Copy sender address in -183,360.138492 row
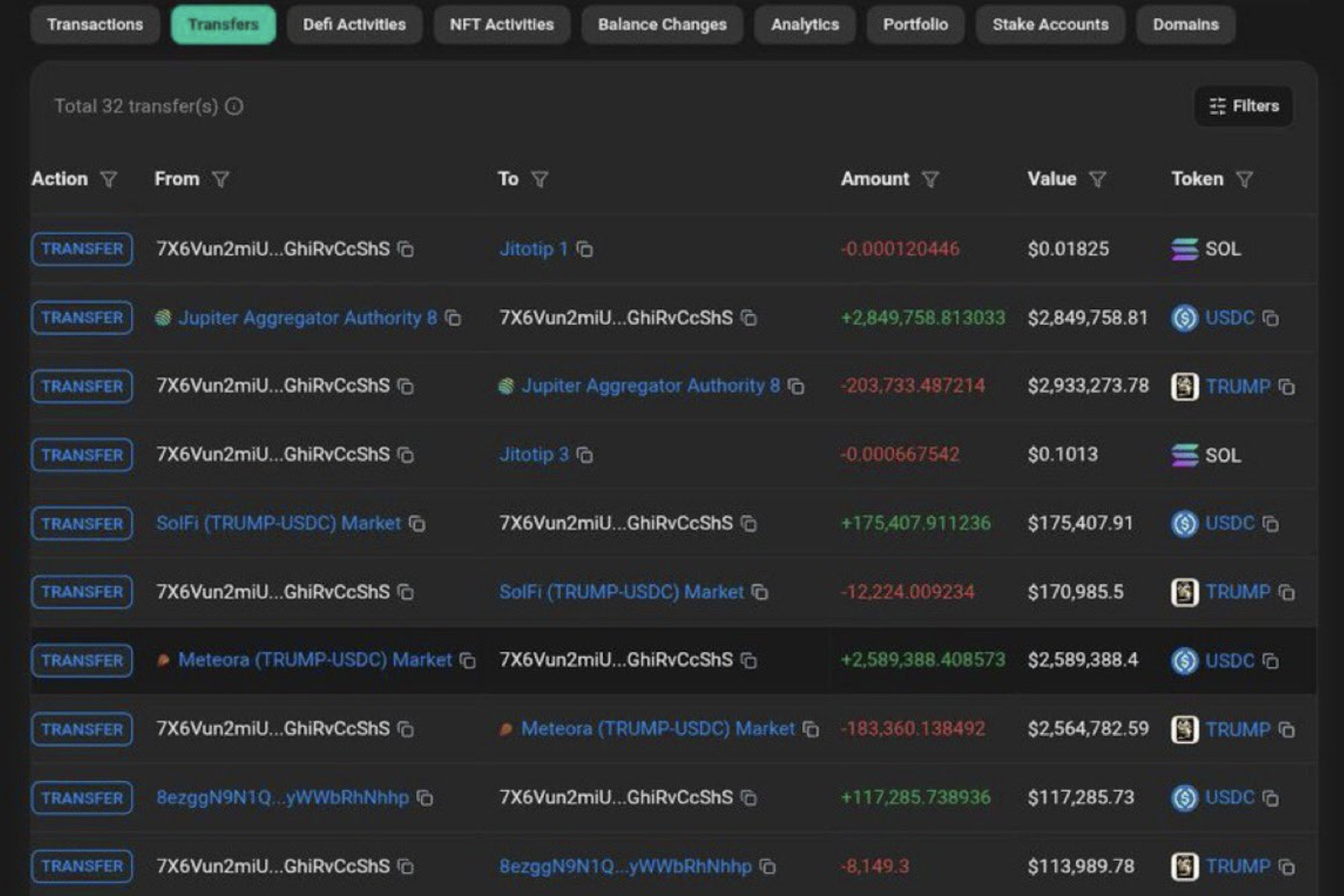This screenshot has width=1344, height=896. coord(406,730)
